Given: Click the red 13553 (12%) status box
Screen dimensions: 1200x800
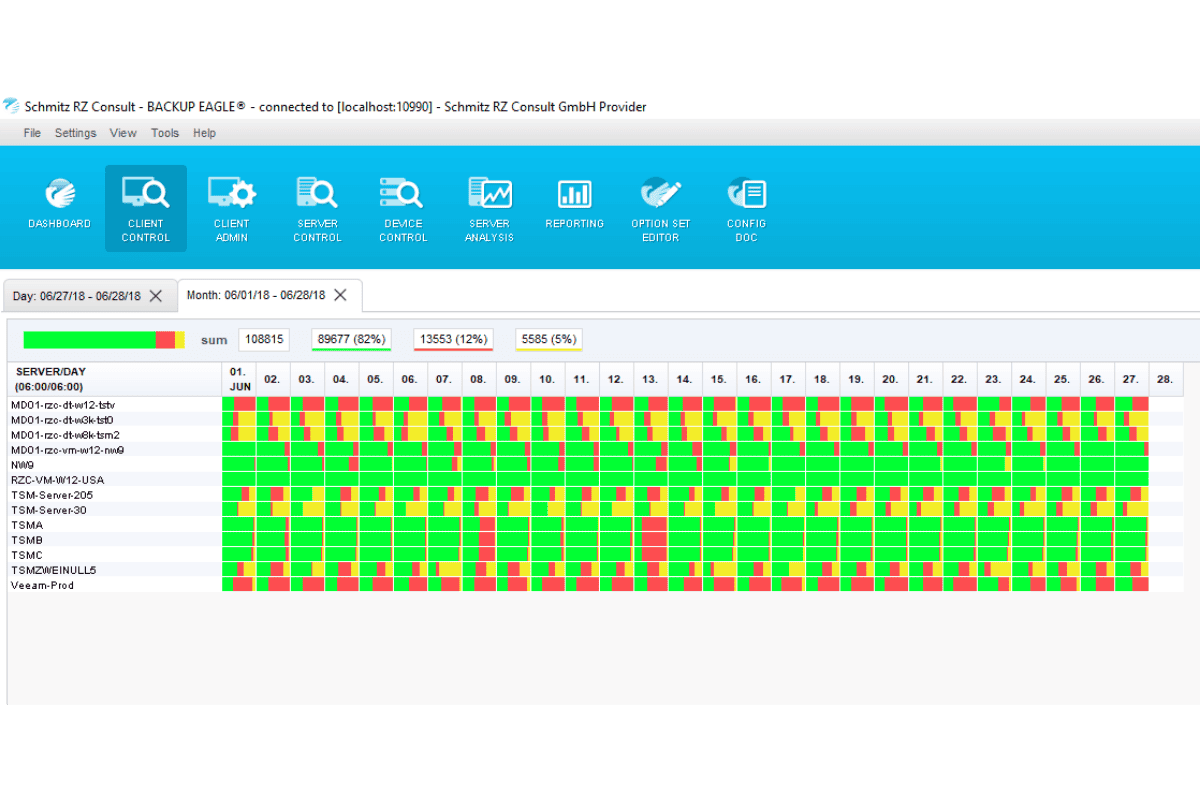Looking at the screenshot, I should tap(453, 340).
